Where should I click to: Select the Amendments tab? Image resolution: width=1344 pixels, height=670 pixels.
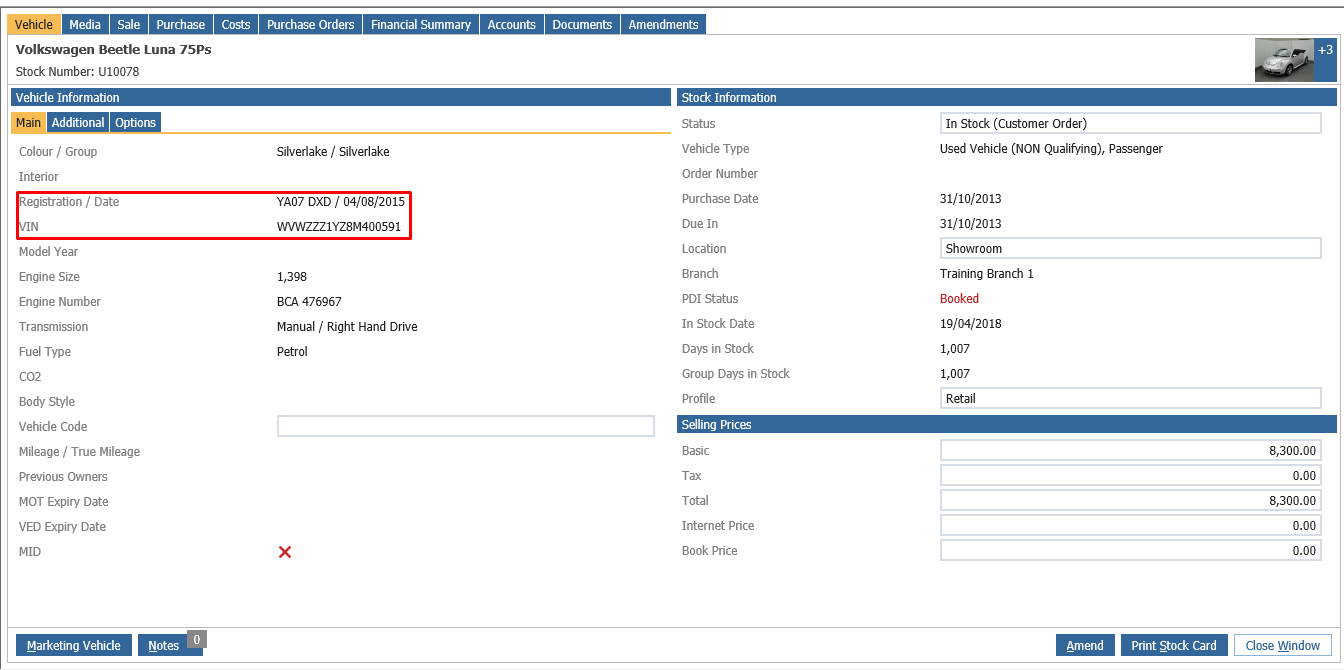point(664,24)
